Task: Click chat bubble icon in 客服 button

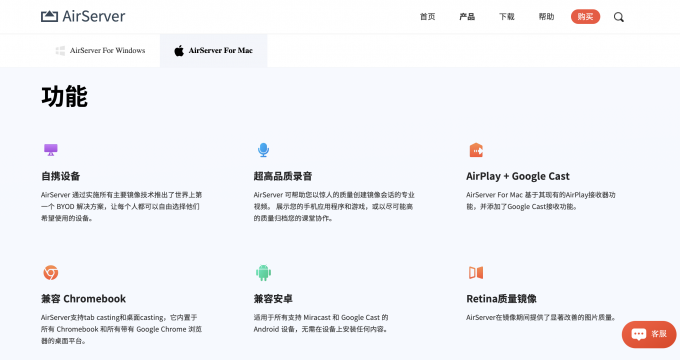Action: click(639, 334)
